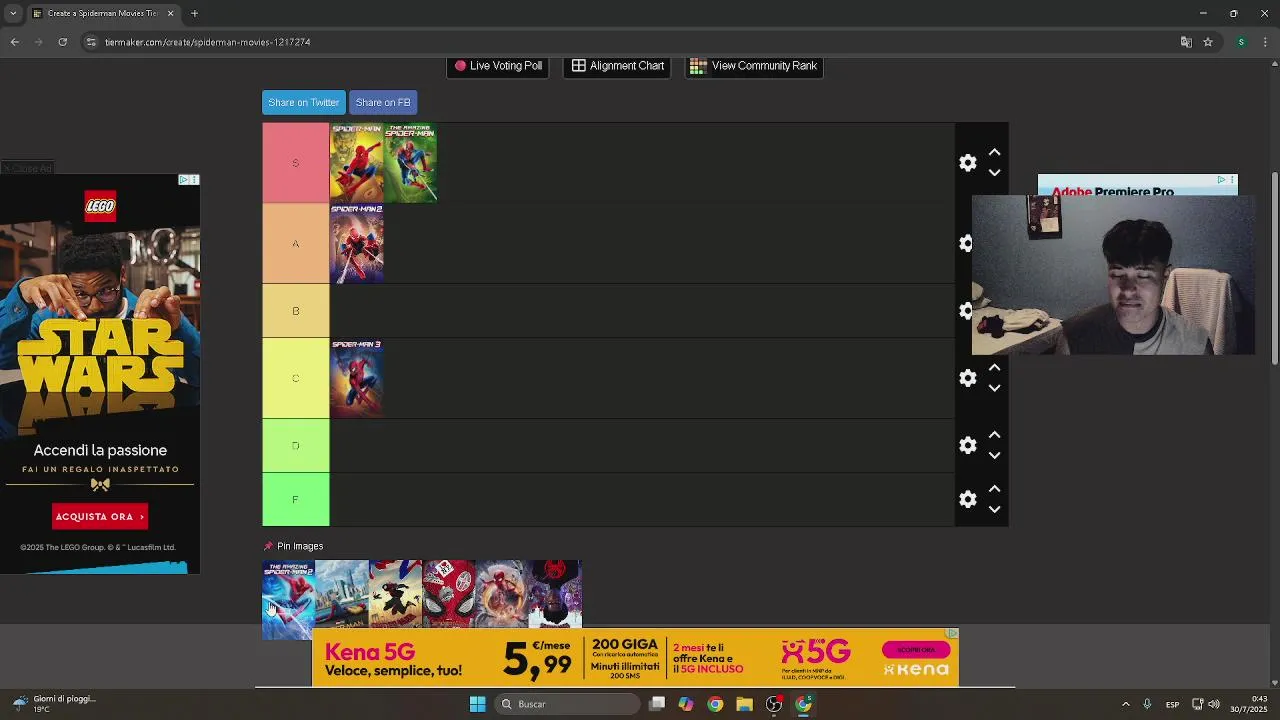Open settings gear for S tier row
This screenshot has height=720, width=1280.
coord(967,162)
